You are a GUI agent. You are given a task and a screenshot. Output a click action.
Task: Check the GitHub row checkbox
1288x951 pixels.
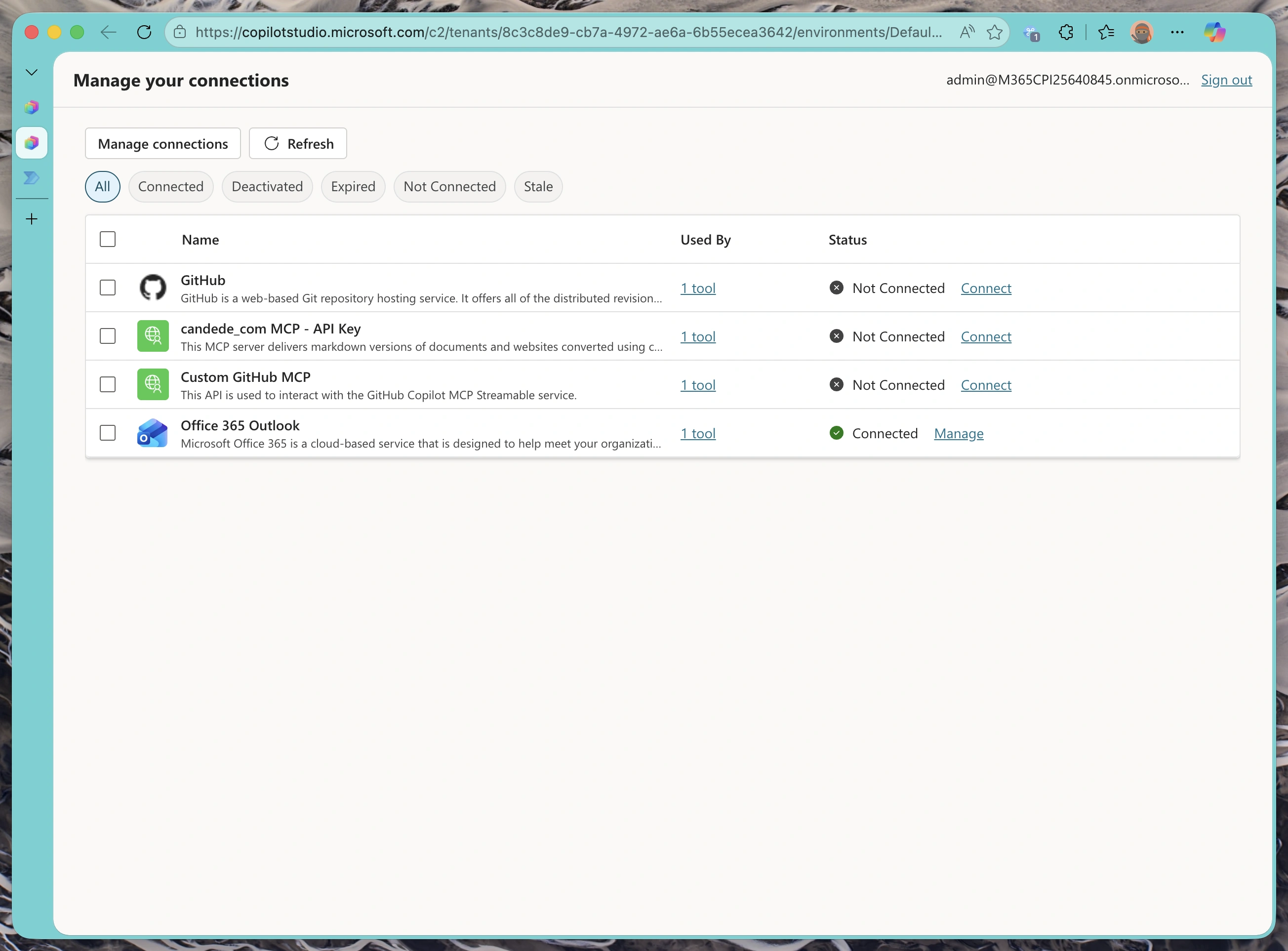point(108,287)
